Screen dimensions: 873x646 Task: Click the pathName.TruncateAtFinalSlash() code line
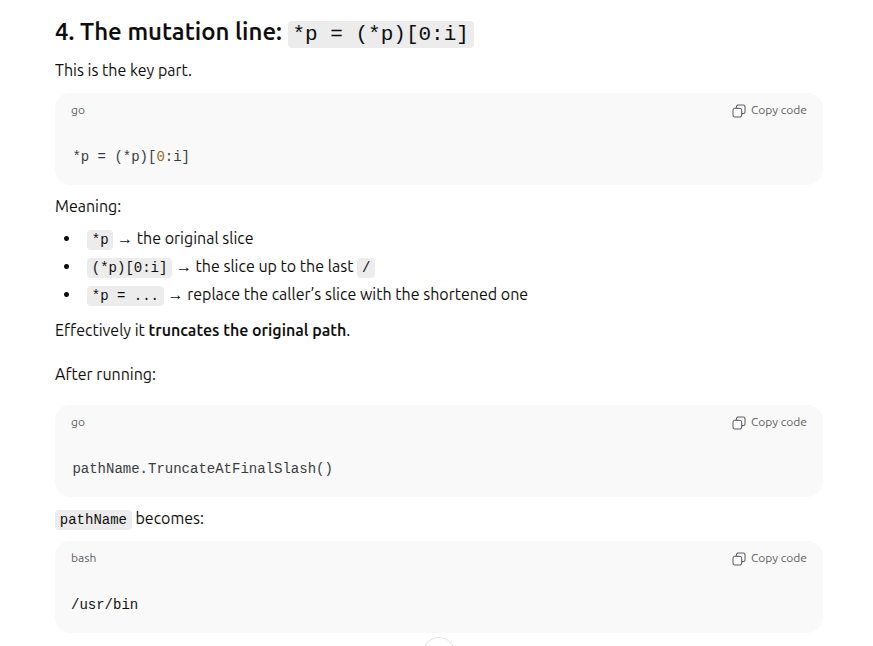point(202,468)
